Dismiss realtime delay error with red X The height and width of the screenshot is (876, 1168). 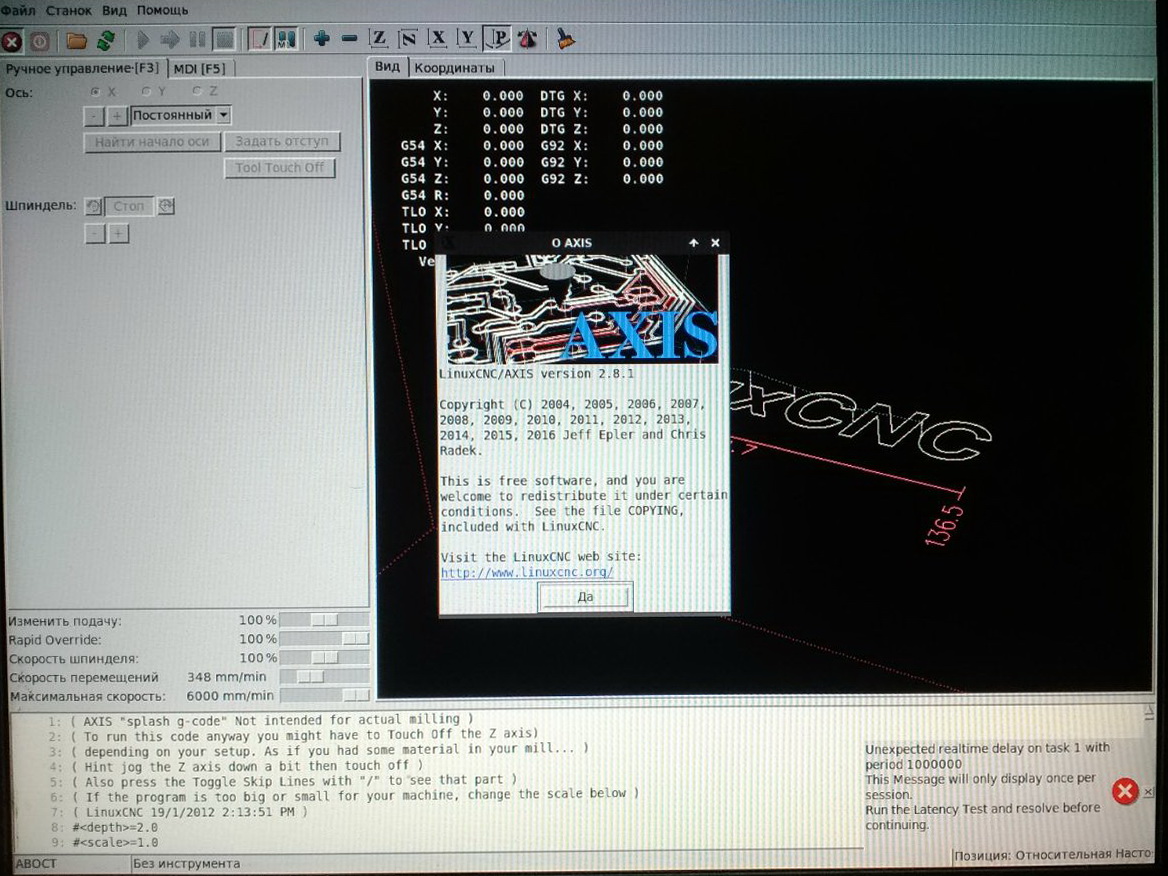tap(1125, 791)
